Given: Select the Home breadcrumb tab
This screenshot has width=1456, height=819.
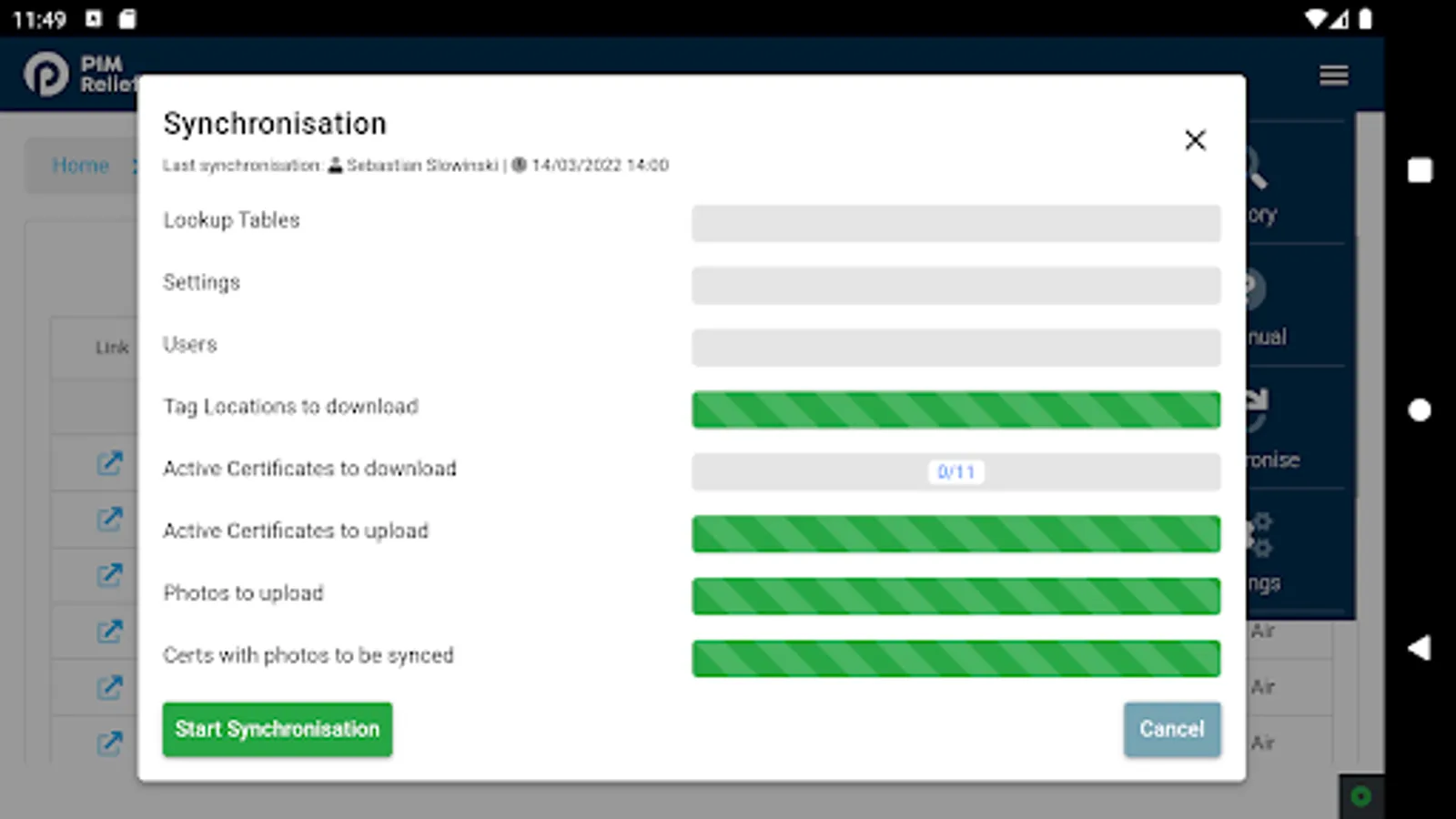Looking at the screenshot, I should [81, 166].
